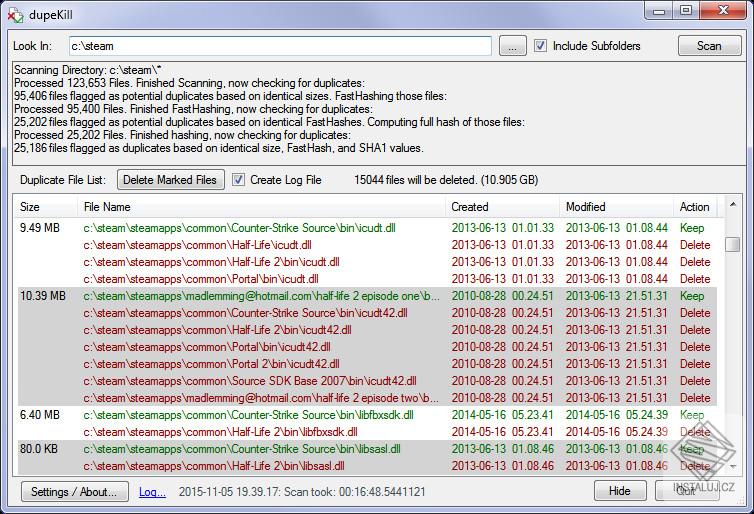Toggle the Include Subfolders checkbox
Viewport: 754px width, 514px height.
click(x=540, y=46)
